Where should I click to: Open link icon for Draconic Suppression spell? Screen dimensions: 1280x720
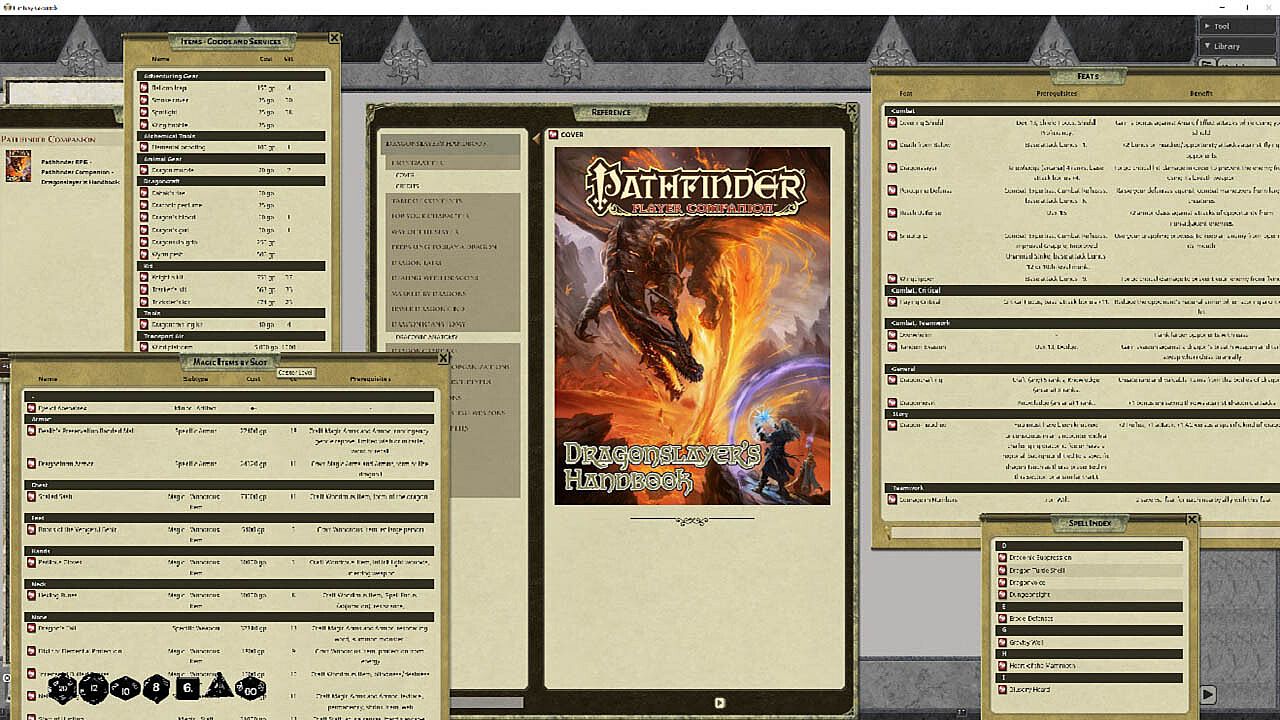coord(1002,557)
